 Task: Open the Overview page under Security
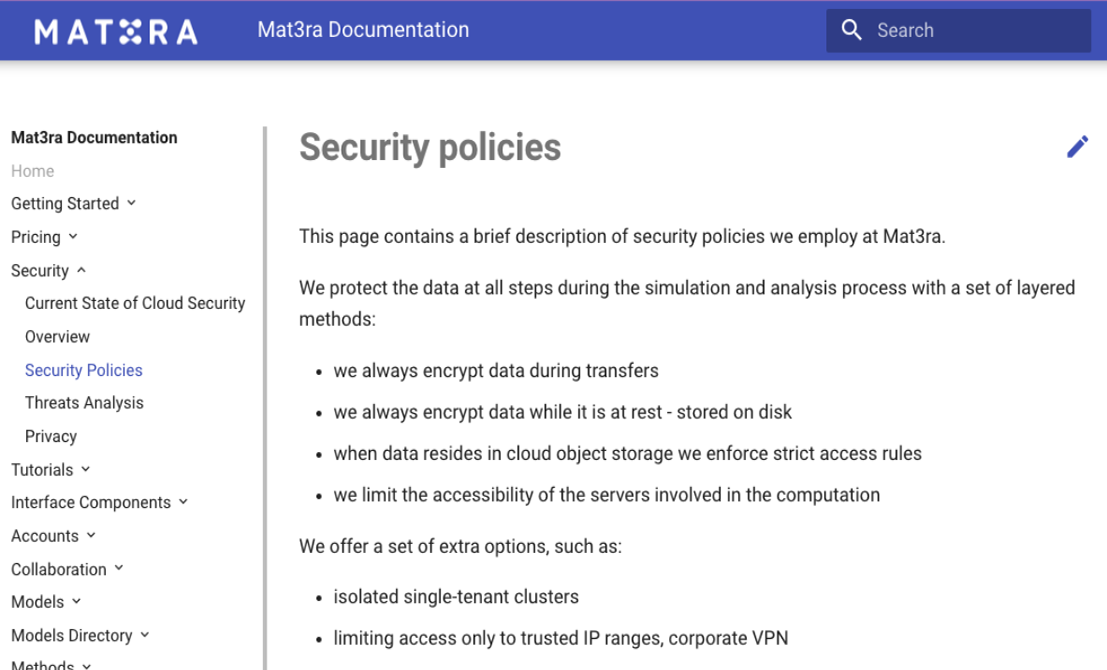57,337
